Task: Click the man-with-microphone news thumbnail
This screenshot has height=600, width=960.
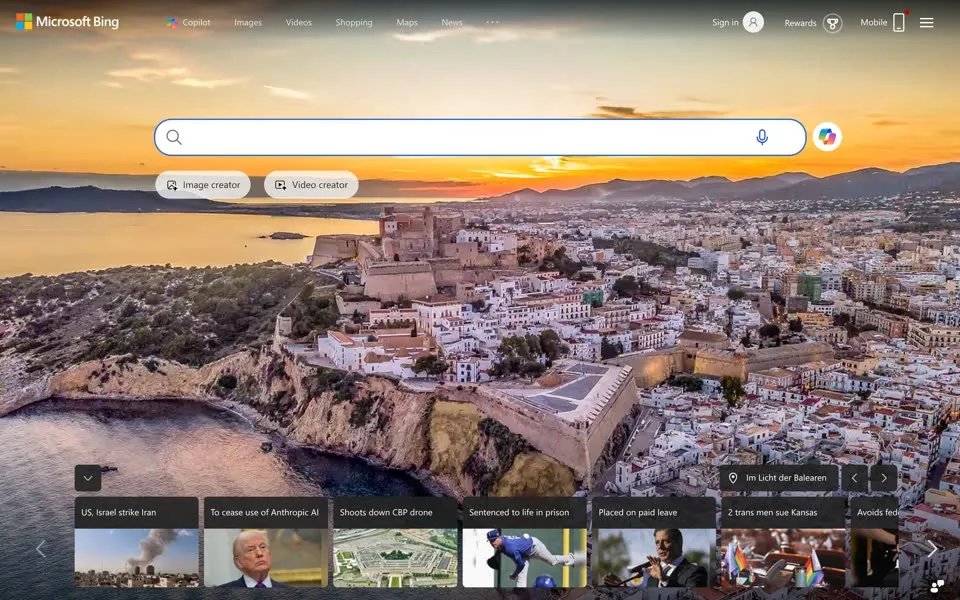Action: click(654, 558)
